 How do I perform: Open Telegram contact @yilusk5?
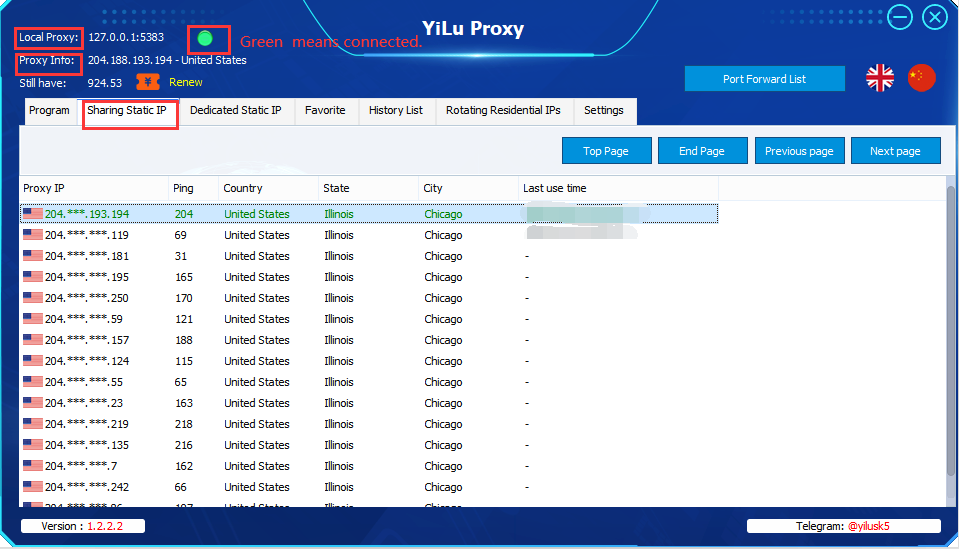(868, 526)
